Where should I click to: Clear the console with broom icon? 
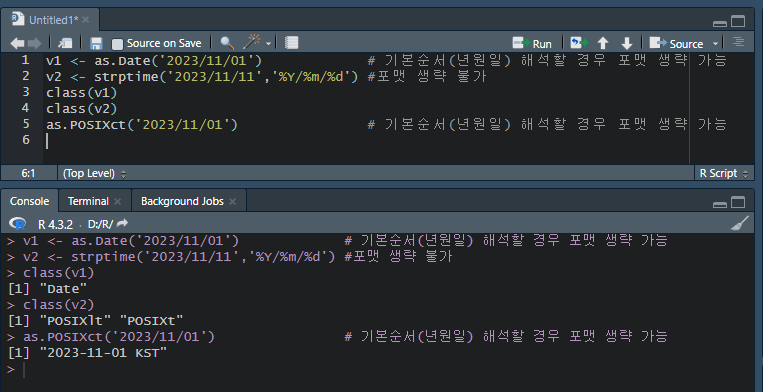point(740,224)
